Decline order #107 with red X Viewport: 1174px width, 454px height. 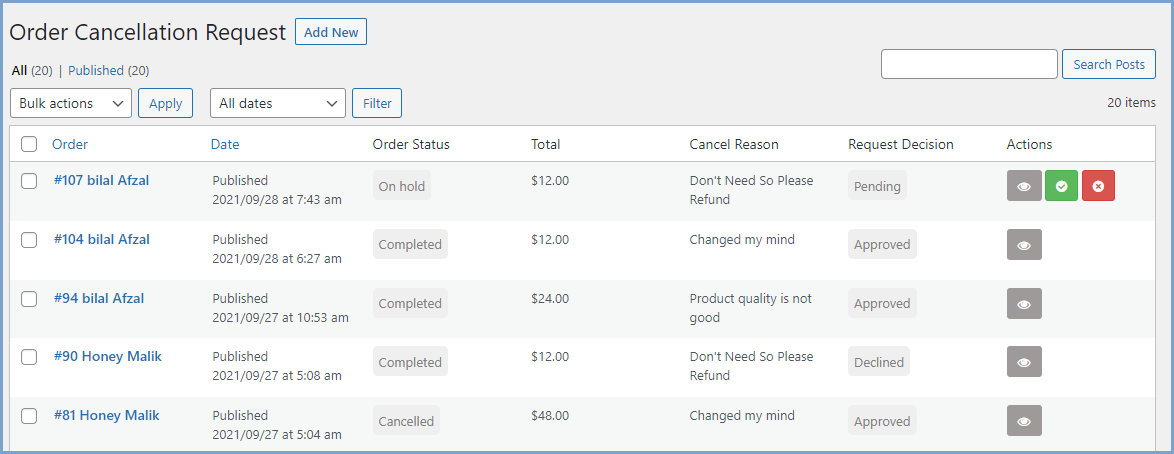pyautogui.click(x=1098, y=186)
